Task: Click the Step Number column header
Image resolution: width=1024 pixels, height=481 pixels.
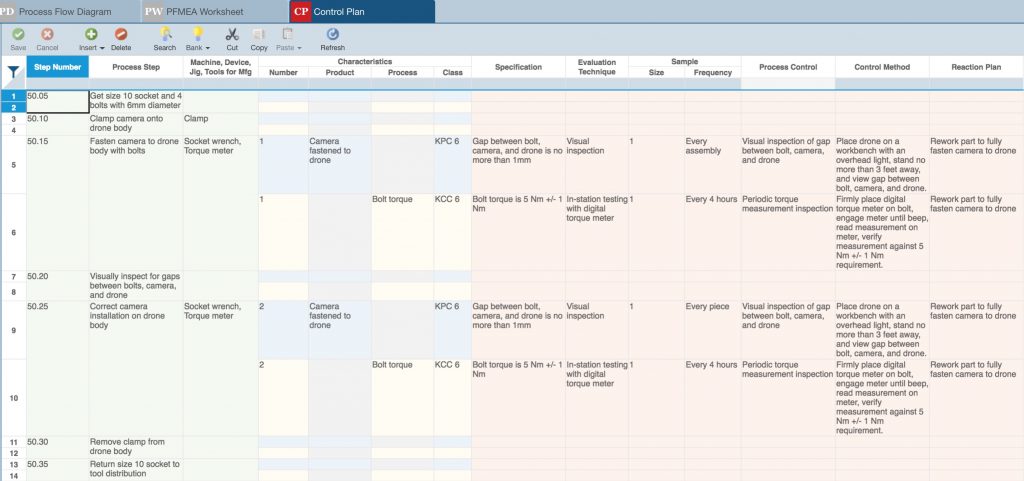Action: coord(57,67)
